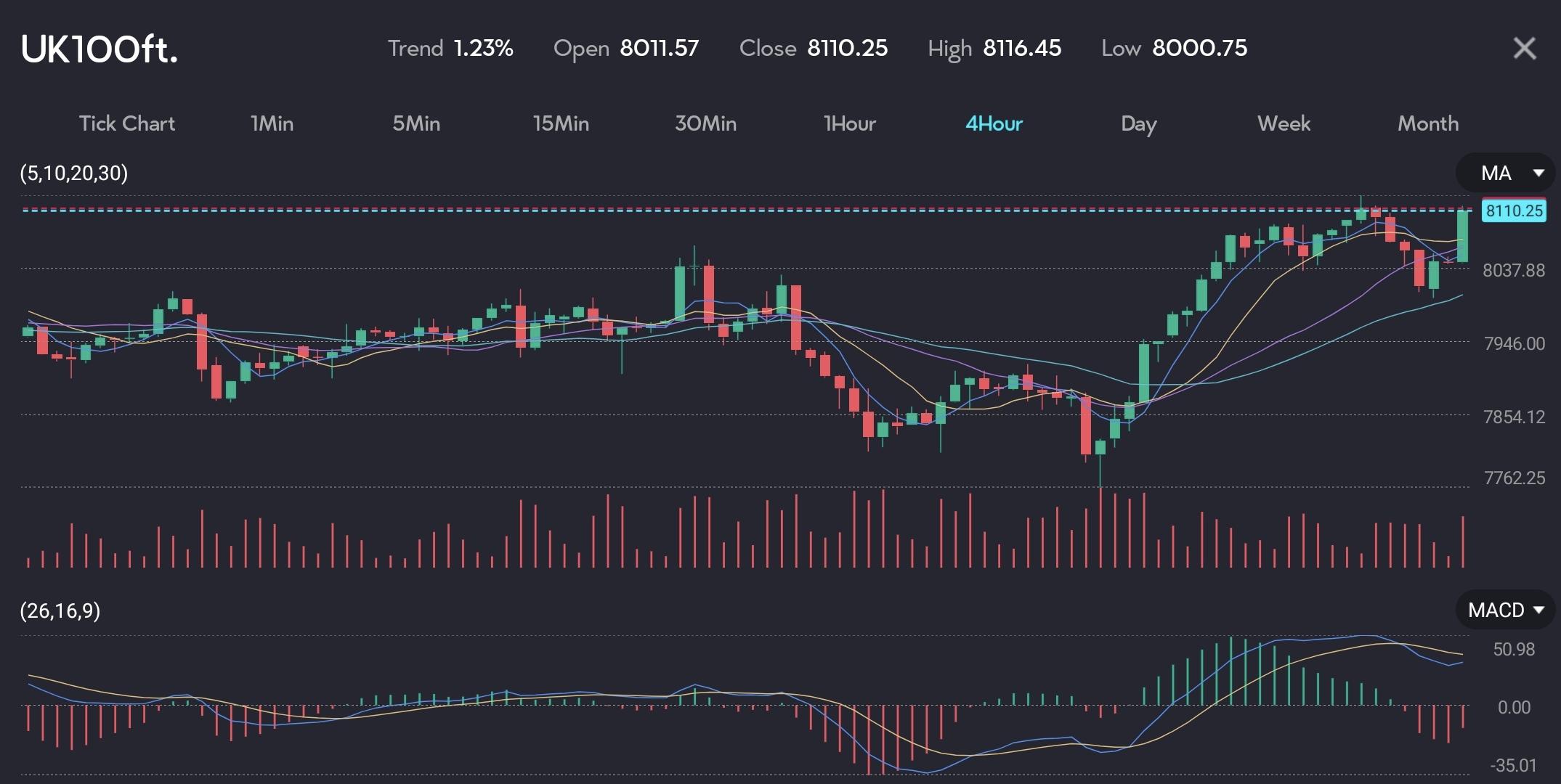Click the (5,10,20,30) MA parameters label
This screenshot has height=784, width=1561.
tap(74, 173)
